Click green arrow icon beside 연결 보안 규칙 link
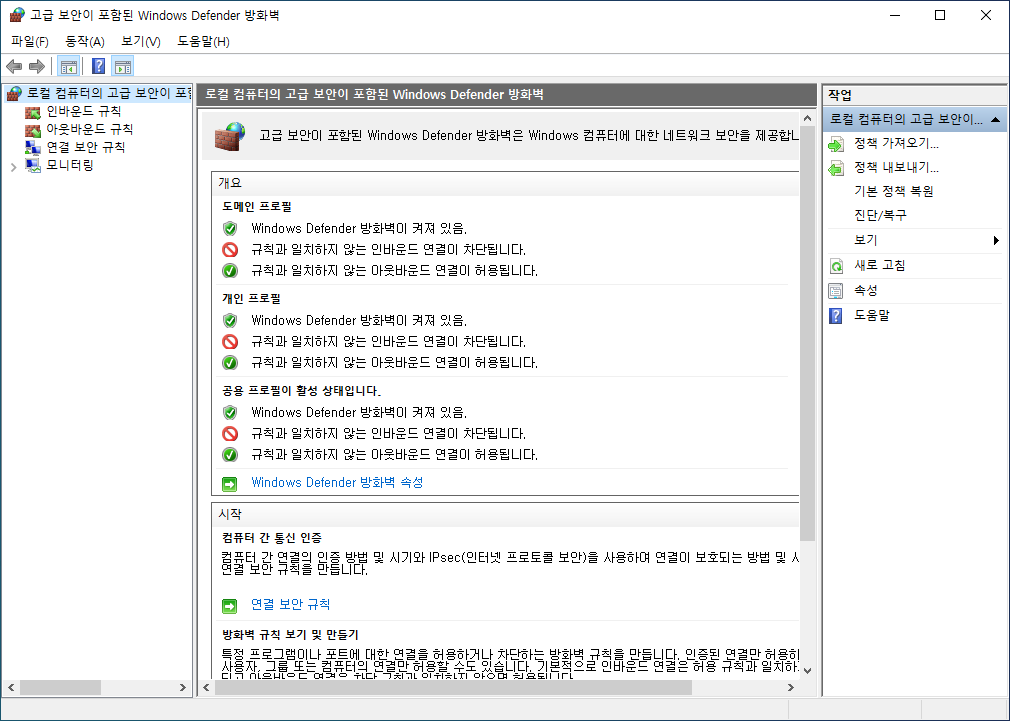 point(229,606)
